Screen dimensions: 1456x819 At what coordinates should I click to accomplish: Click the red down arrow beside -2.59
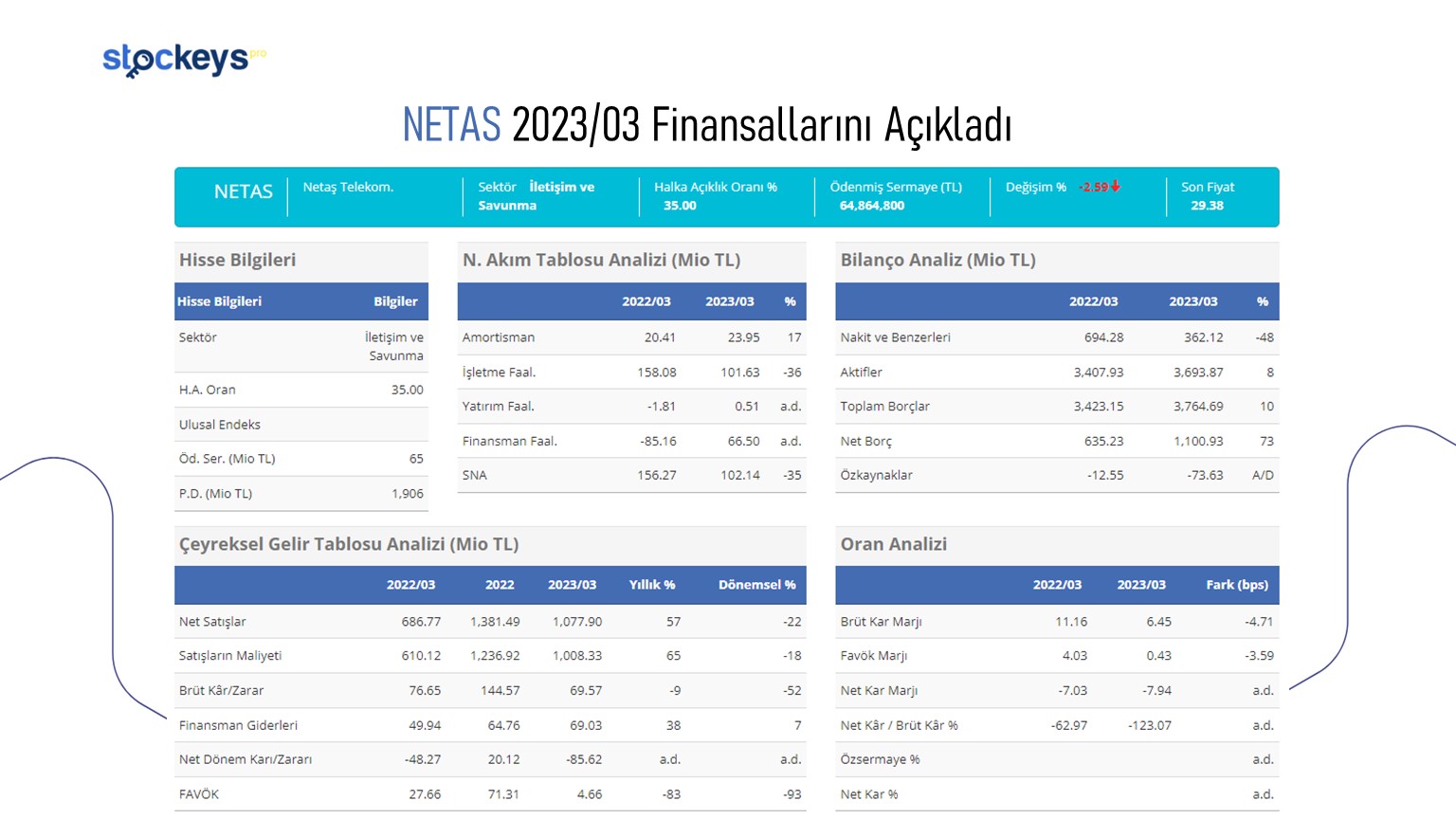pos(1116,186)
